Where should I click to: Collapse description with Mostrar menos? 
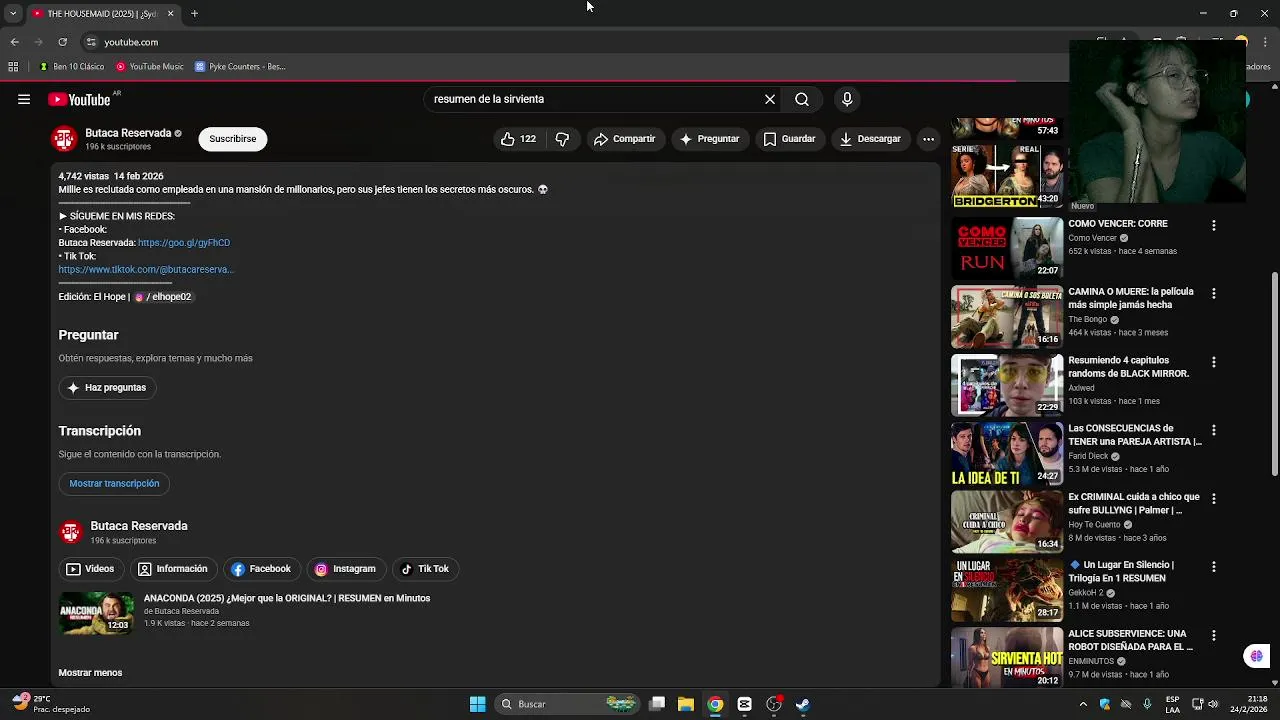click(x=90, y=673)
